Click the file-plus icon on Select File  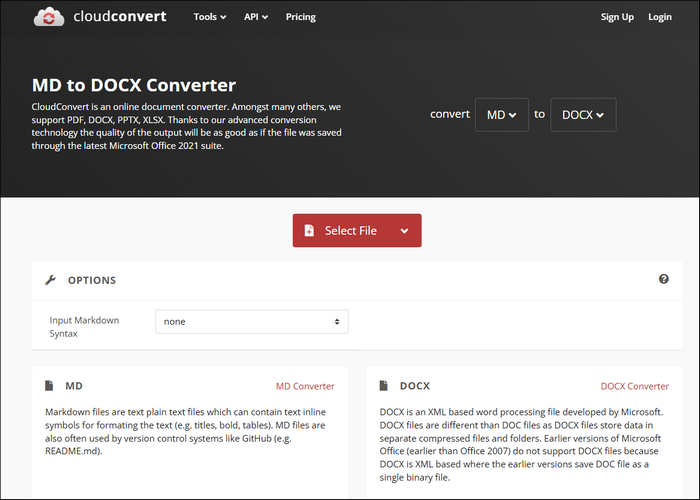[309, 230]
